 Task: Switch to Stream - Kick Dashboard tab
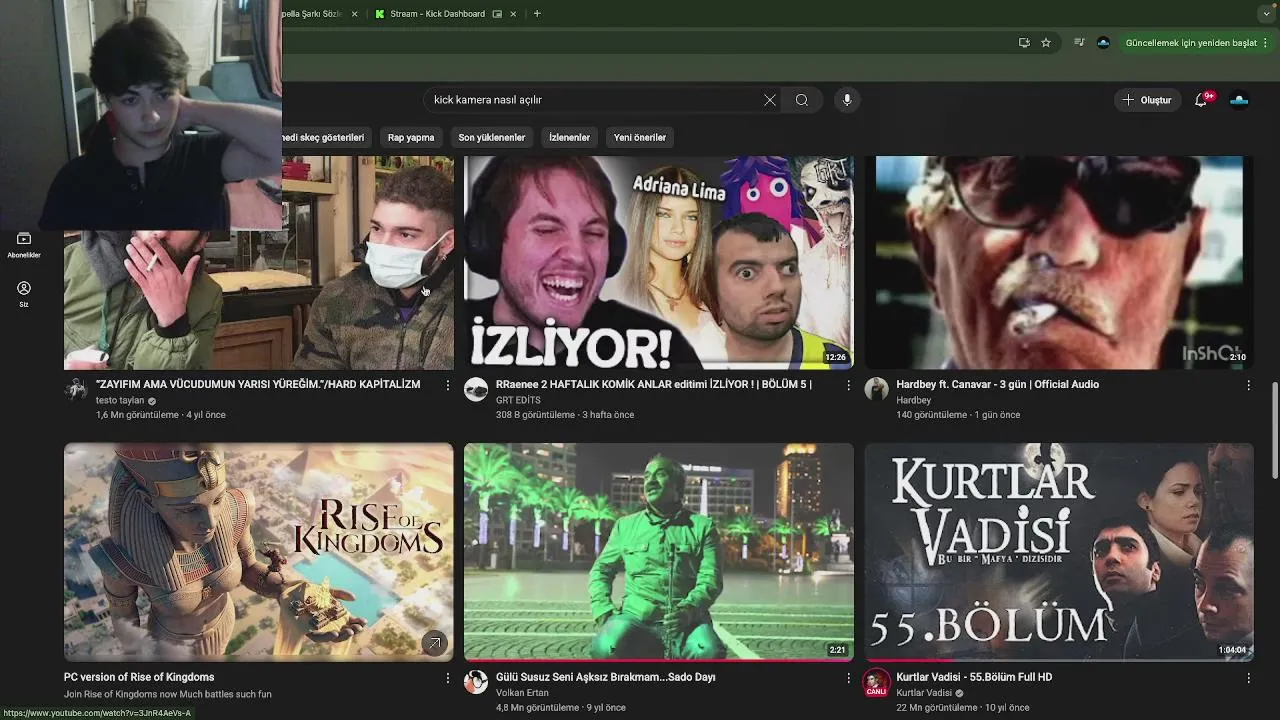438,14
